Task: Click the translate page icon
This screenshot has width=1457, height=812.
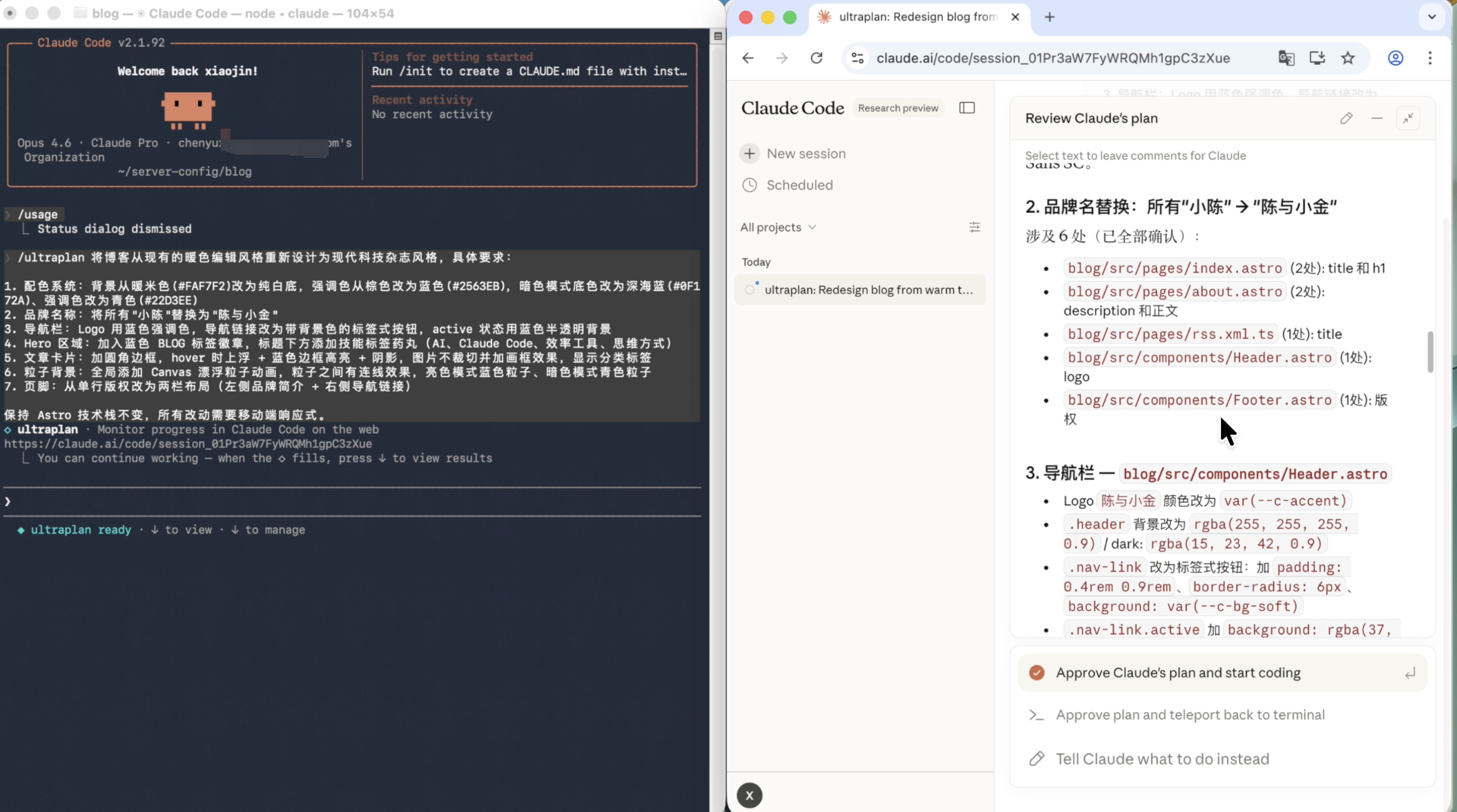Action: click(x=1286, y=58)
